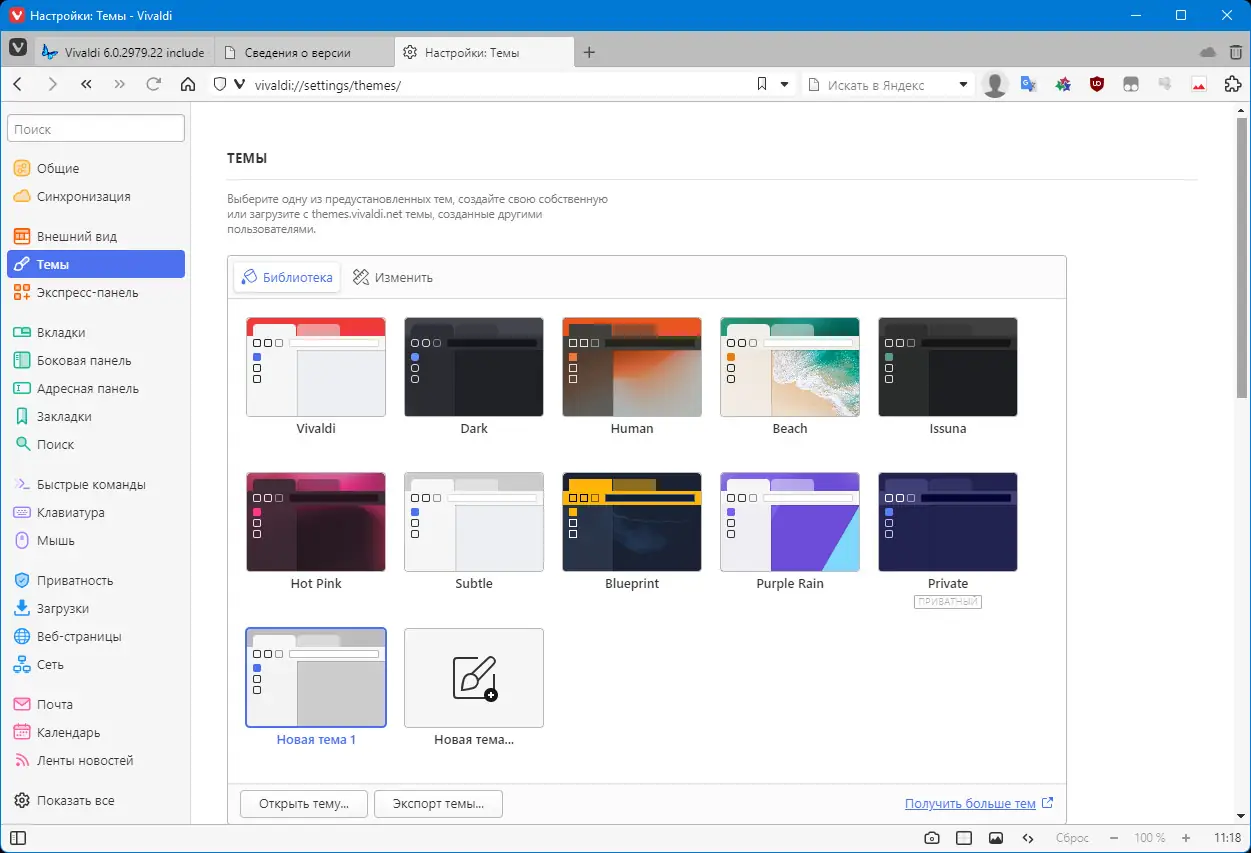The height and width of the screenshot is (853, 1251).
Task: Open the user profile avatar
Action: 995,85
